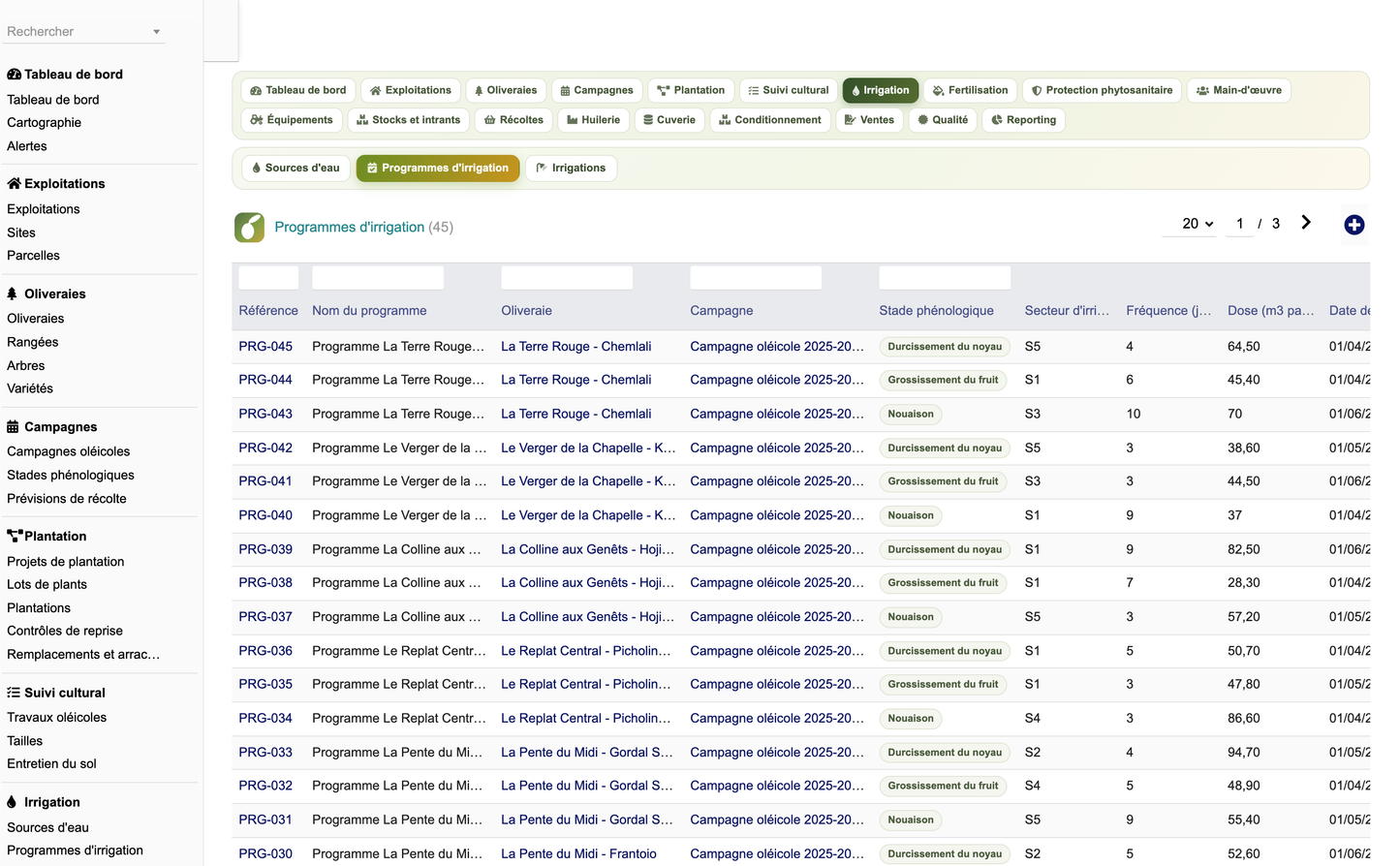Click the Irrigation sidebar section header
The height and width of the screenshot is (866, 1400).
pyautogui.click(x=44, y=802)
